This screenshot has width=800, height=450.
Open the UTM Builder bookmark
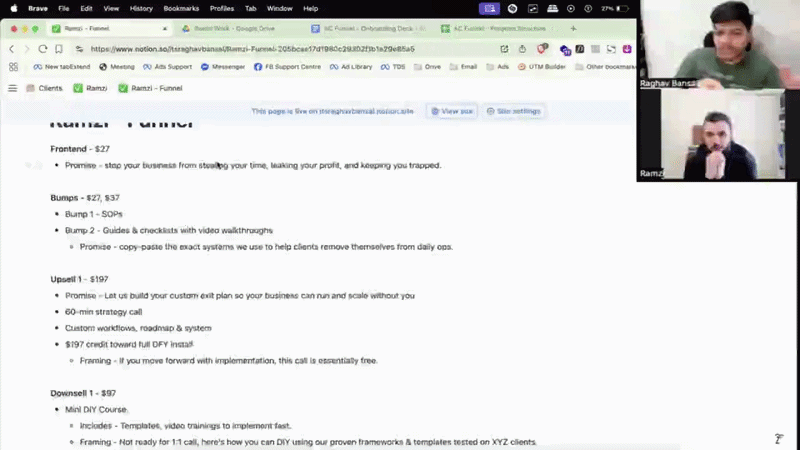pos(542,67)
